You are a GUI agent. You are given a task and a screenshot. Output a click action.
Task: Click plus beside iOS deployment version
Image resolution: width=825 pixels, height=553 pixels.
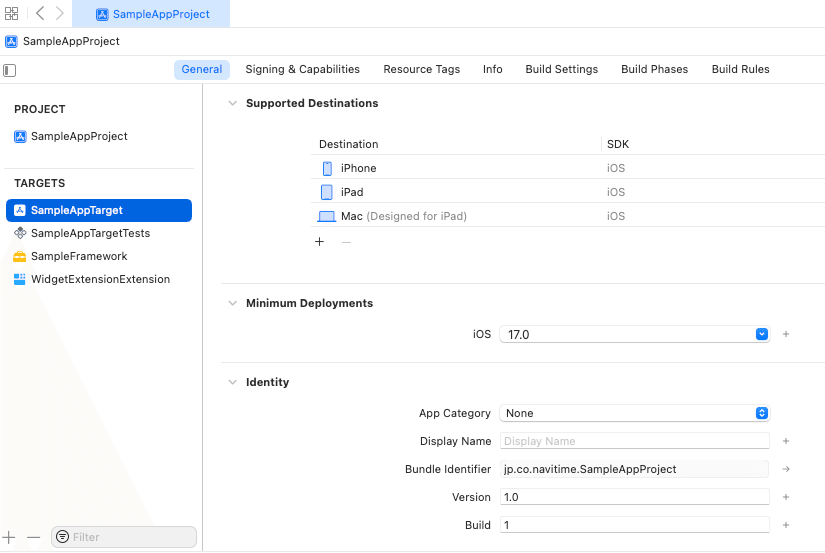[x=786, y=334]
